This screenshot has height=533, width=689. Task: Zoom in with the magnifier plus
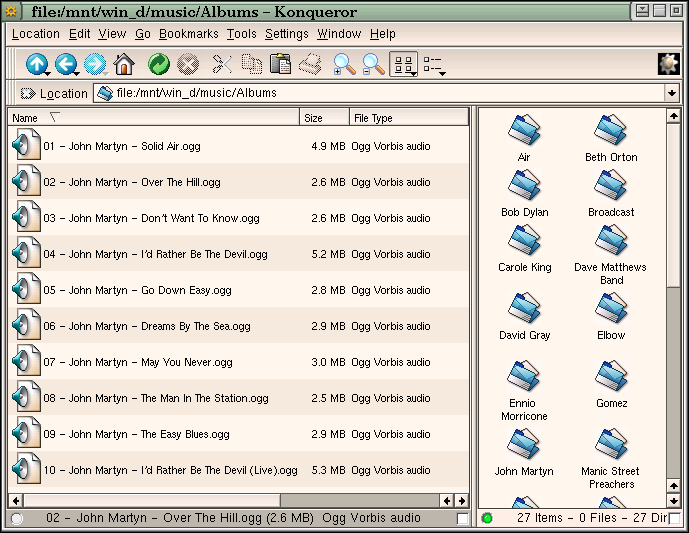tap(344, 64)
